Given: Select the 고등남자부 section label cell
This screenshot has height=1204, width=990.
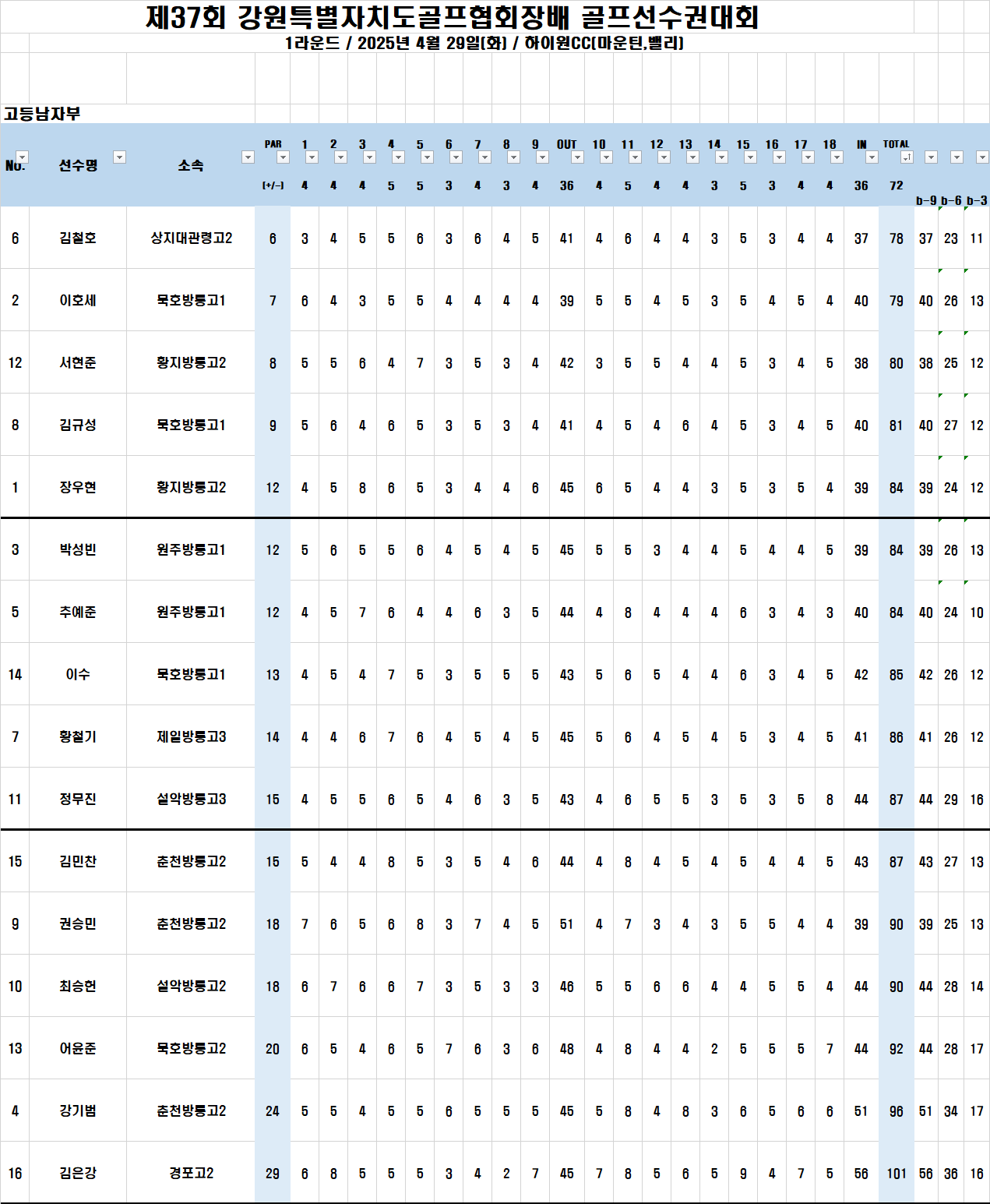Looking at the screenshot, I should pyautogui.click(x=42, y=114).
